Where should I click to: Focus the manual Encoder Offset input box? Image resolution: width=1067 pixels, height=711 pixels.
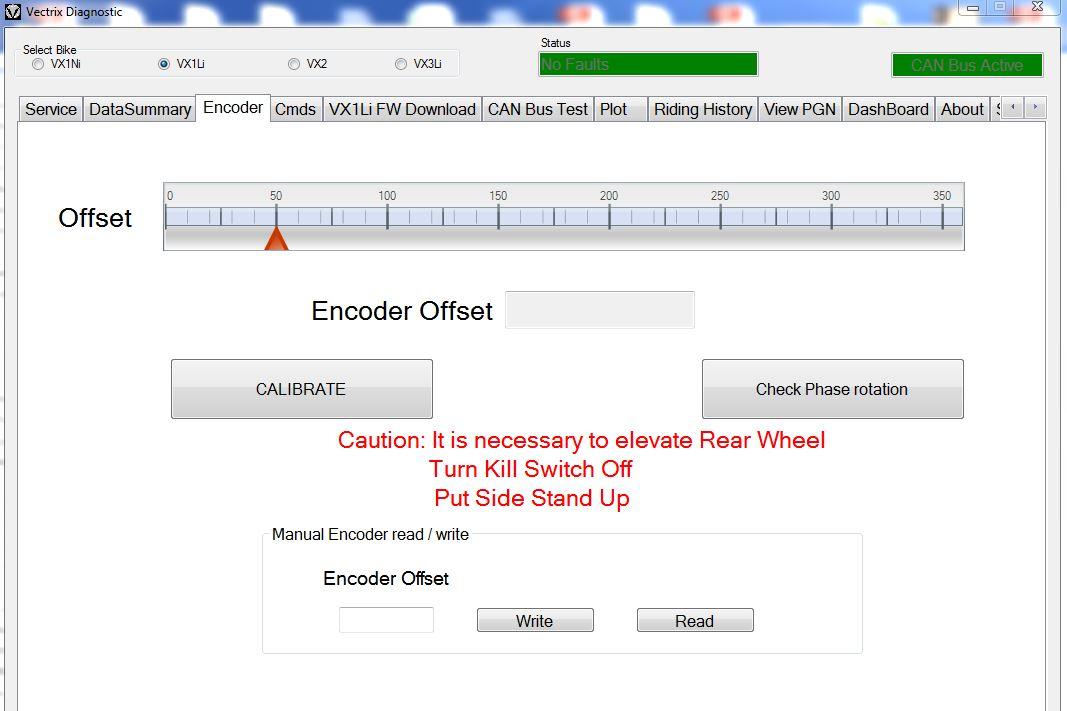point(386,620)
